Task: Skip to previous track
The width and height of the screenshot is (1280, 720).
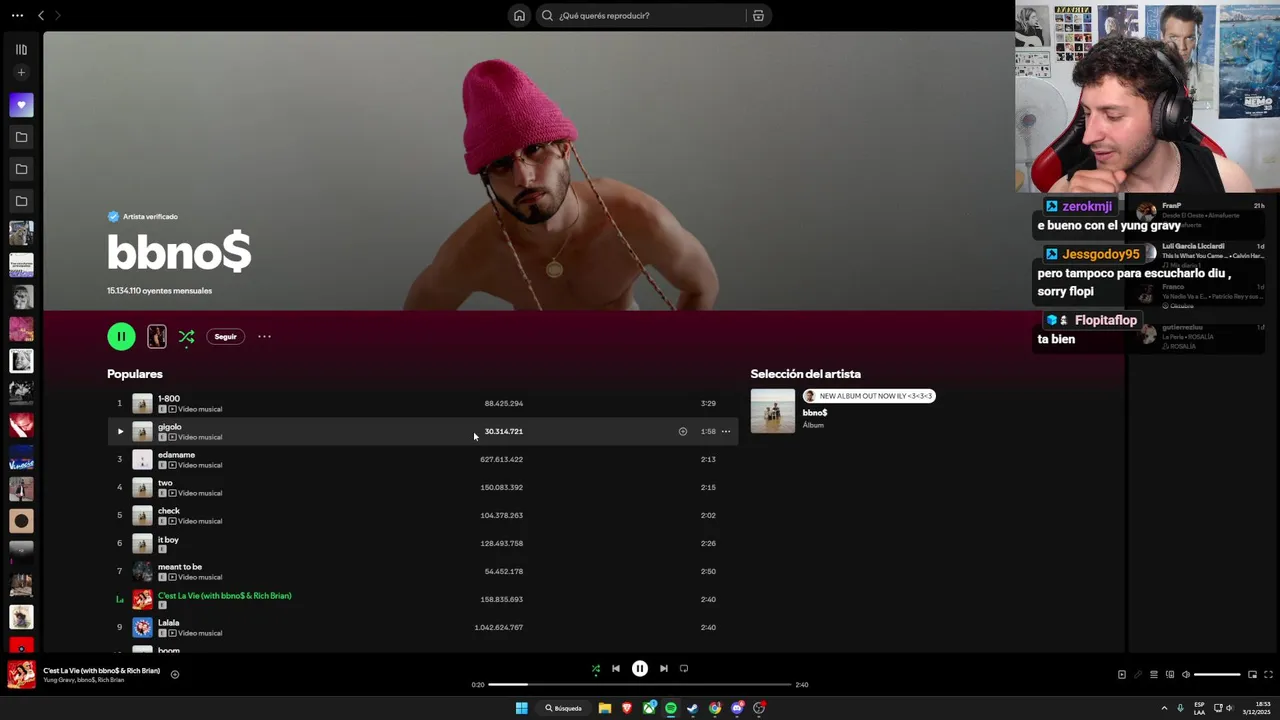Action: 616,668
